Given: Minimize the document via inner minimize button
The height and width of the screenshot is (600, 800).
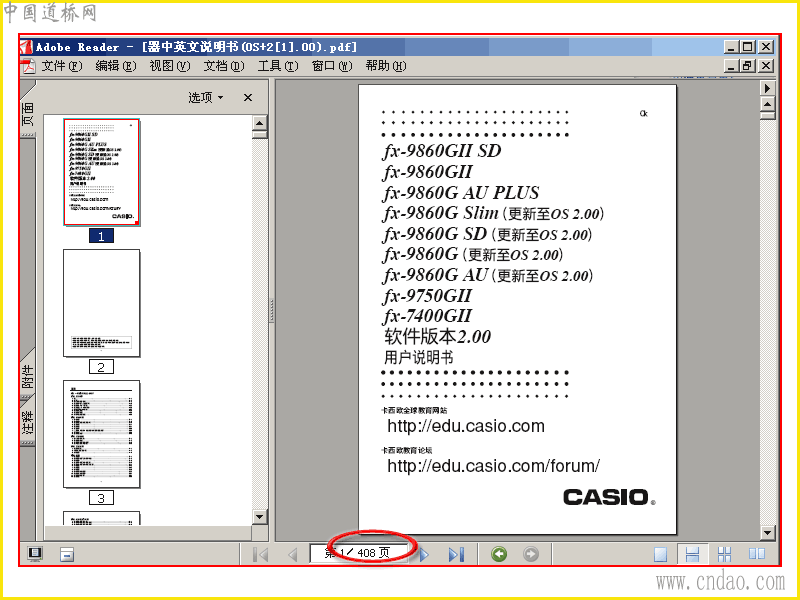Looking at the screenshot, I should pyautogui.click(x=731, y=66).
